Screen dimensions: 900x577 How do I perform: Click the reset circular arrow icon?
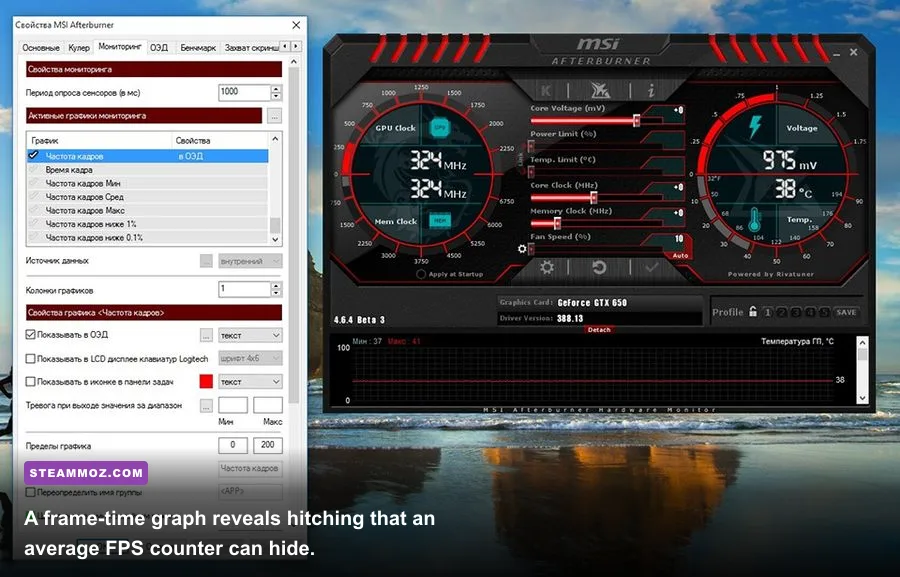pyautogui.click(x=599, y=268)
